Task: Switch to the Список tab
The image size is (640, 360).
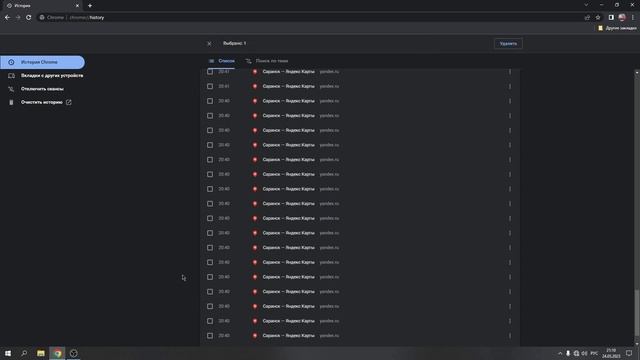Action: point(222,61)
